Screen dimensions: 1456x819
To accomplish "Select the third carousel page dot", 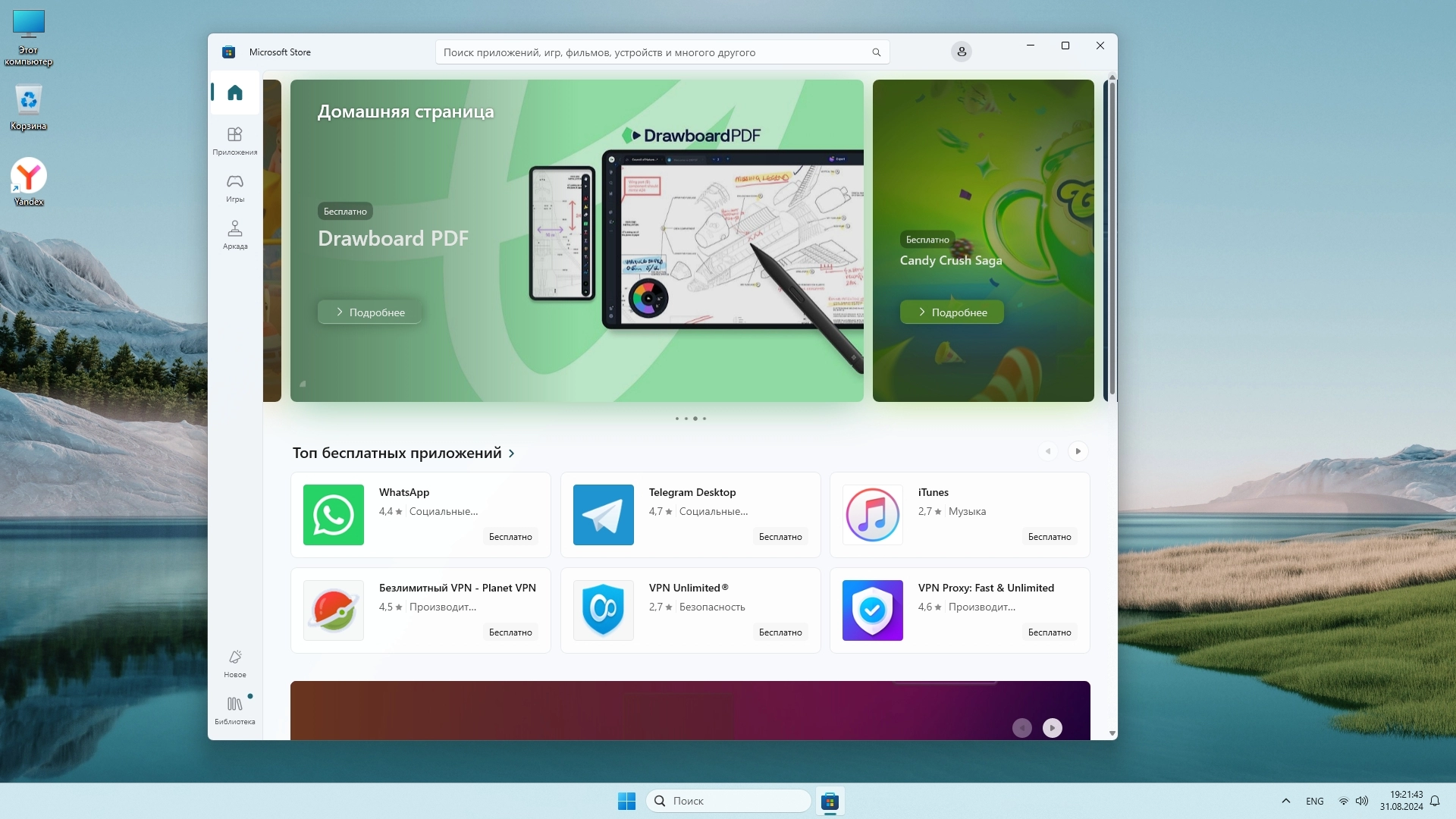I will coord(695,419).
